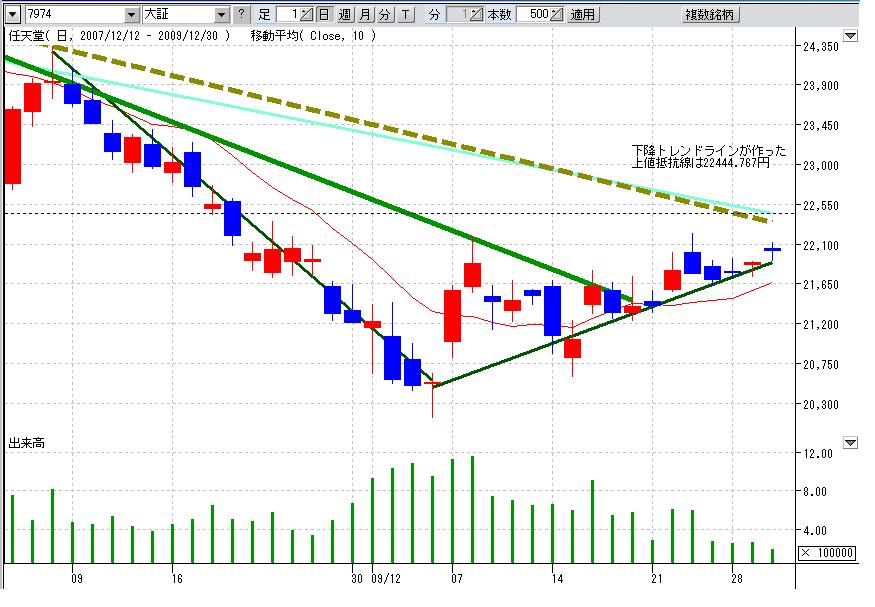Switch to weekly (週) candle interval
This screenshot has width=875, height=607.
345,15
